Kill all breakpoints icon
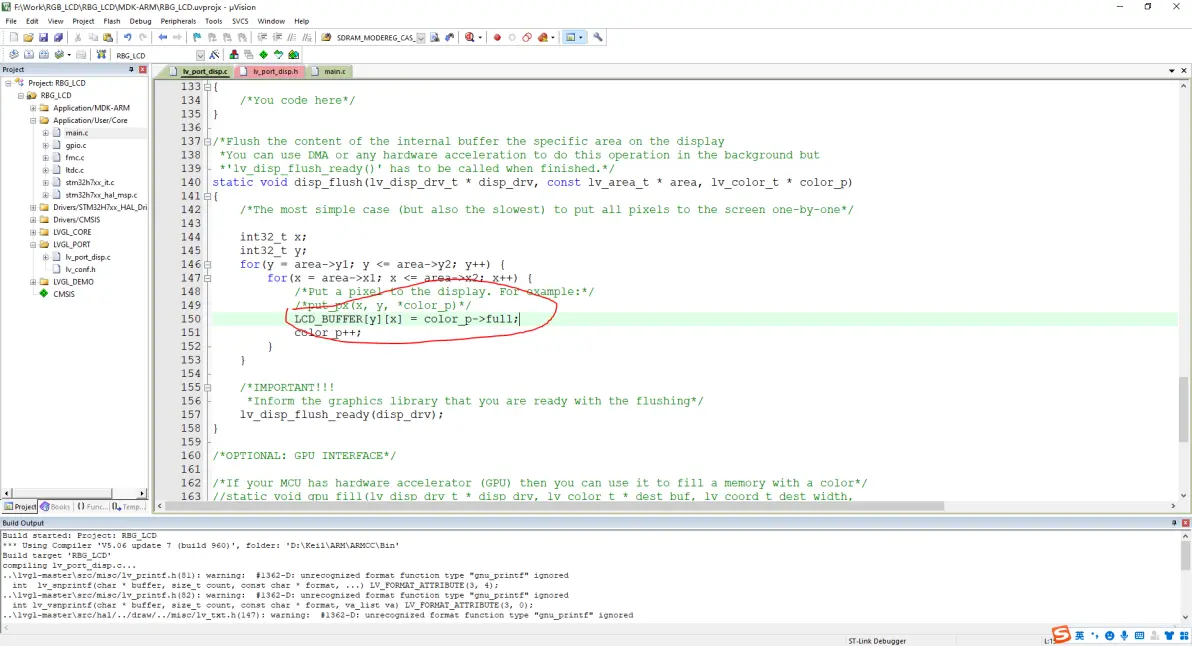Viewport: 1192px width, 646px height. (542, 37)
